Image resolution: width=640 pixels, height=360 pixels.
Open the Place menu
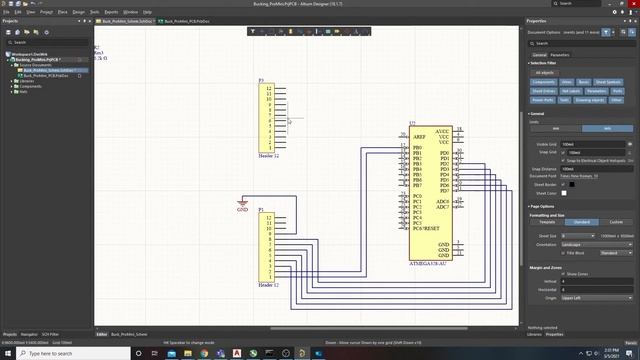tap(62, 12)
